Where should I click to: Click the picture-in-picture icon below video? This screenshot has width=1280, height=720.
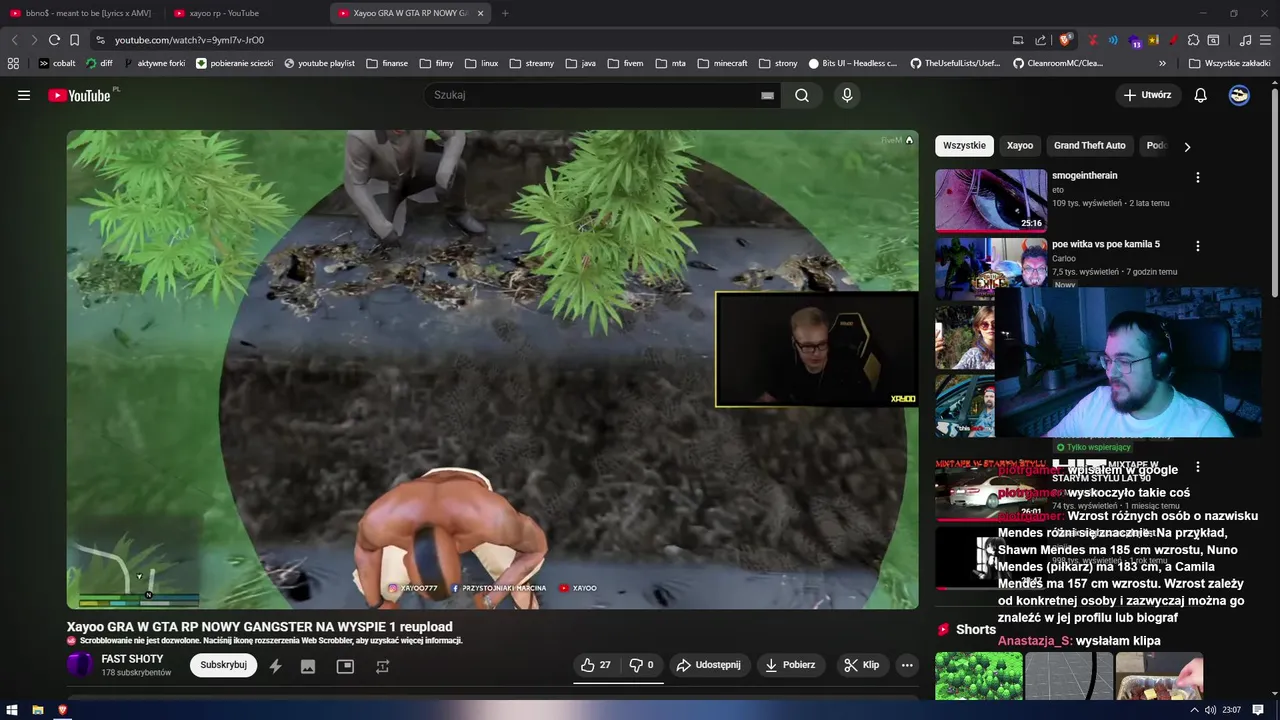[345, 666]
